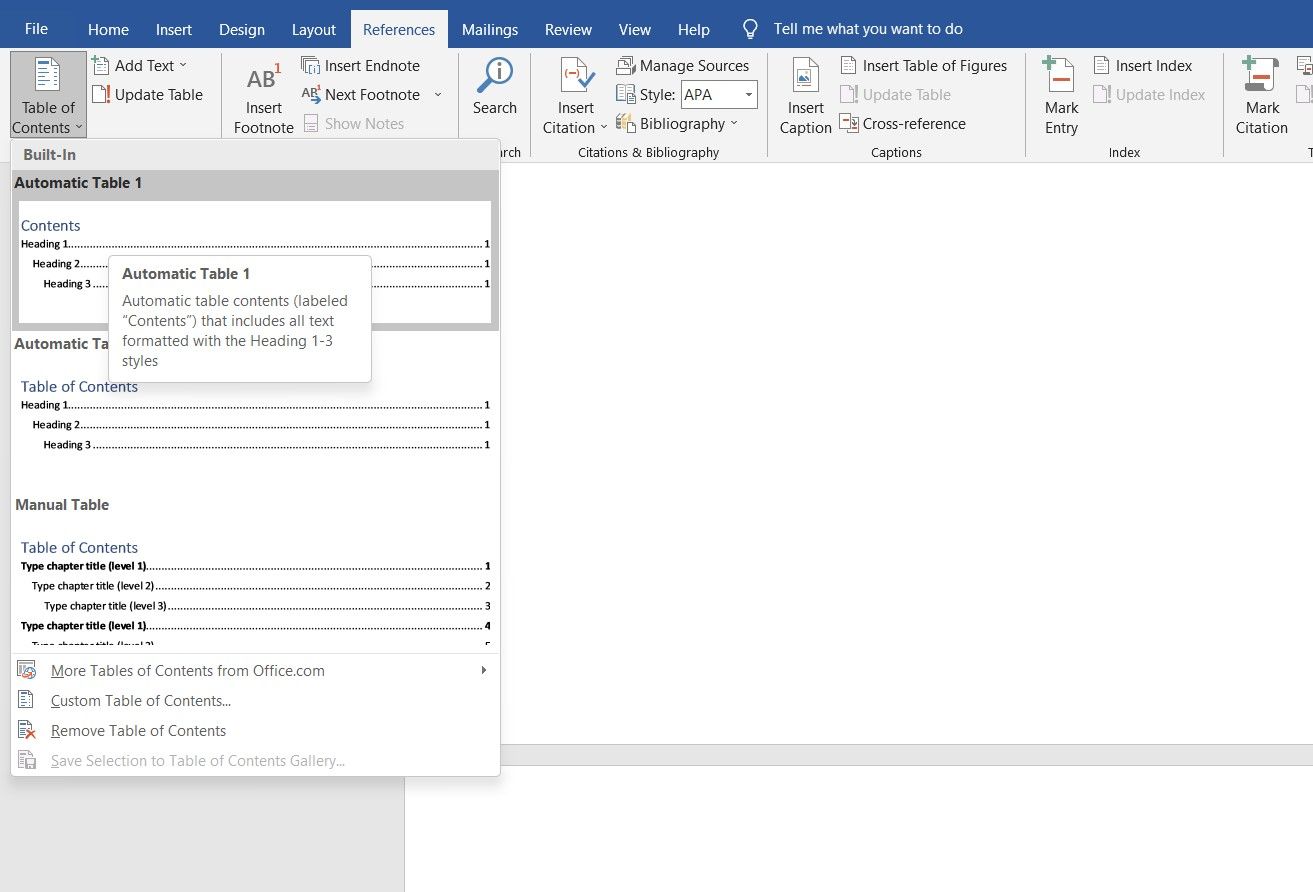Go to the Design tab
1313x892 pixels.
(x=241, y=29)
